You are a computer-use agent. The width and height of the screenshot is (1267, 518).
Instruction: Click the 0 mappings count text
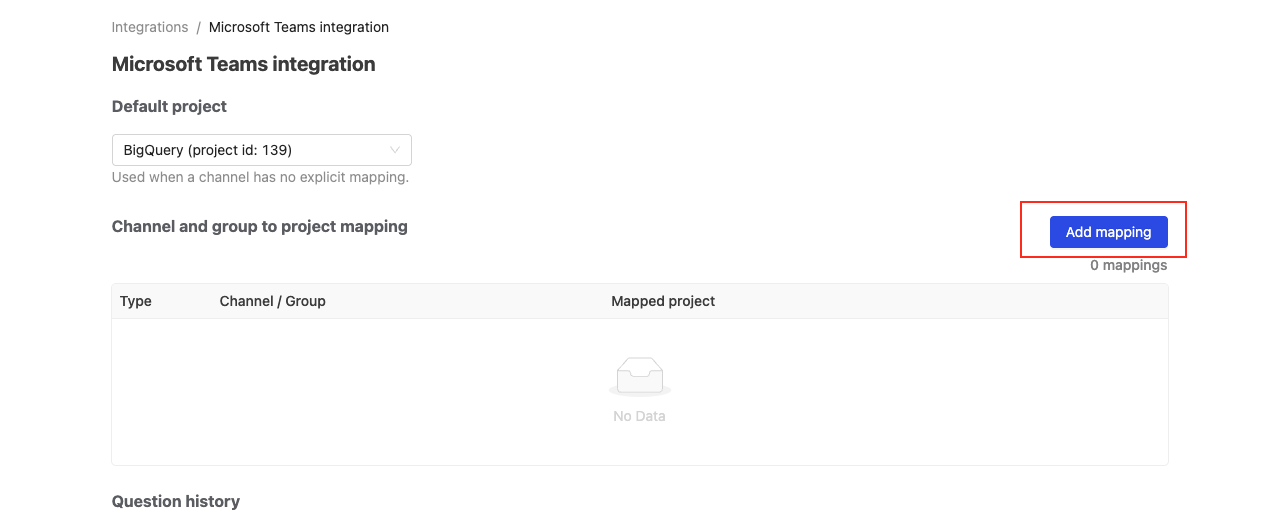point(1129,265)
